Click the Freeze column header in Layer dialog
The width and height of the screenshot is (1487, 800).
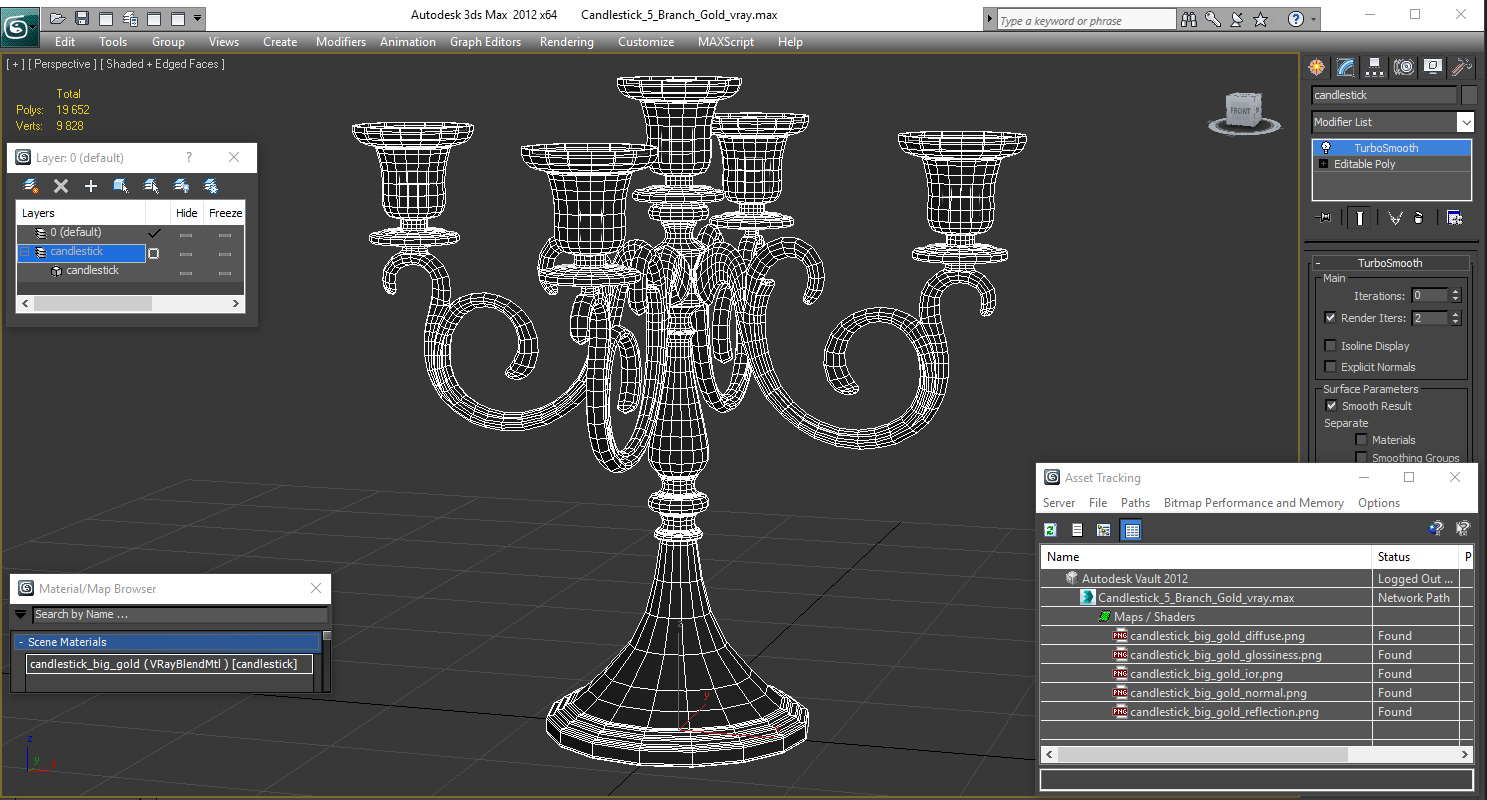[226, 213]
